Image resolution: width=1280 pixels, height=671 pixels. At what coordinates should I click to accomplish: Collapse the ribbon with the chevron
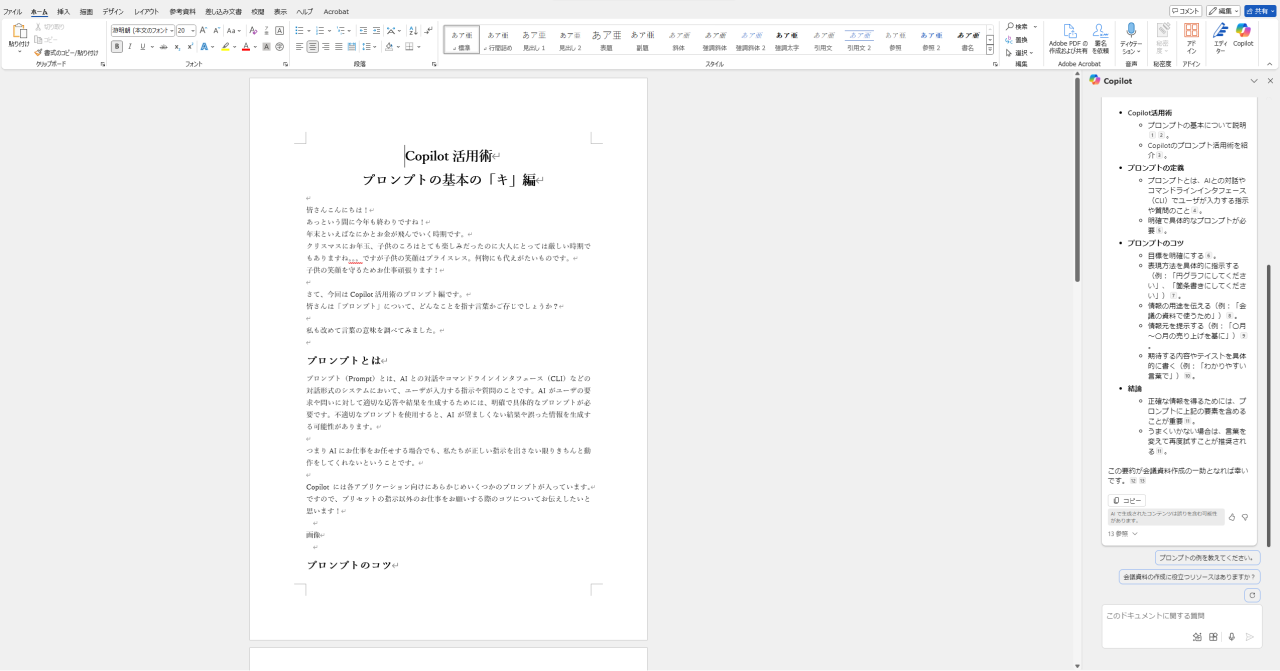pyautogui.click(x=1271, y=64)
